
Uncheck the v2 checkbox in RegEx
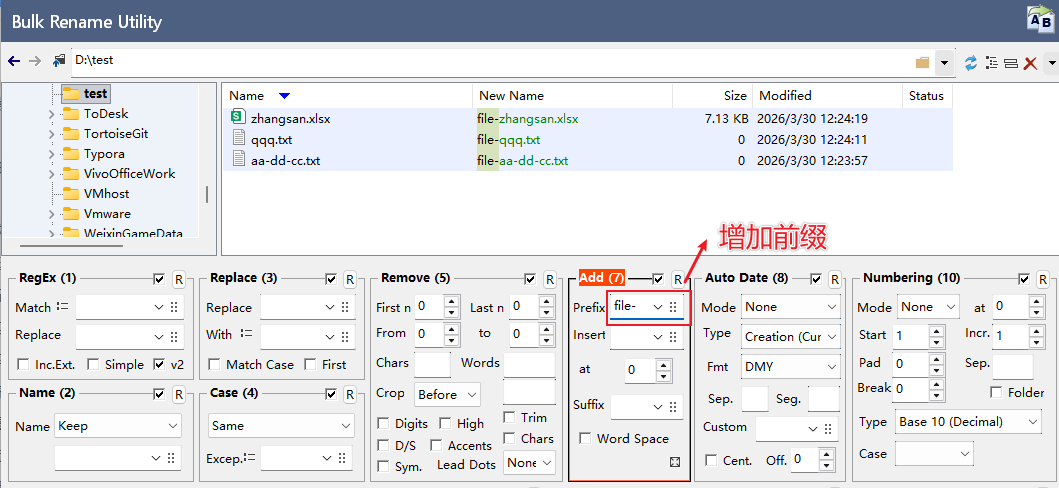[161, 365]
